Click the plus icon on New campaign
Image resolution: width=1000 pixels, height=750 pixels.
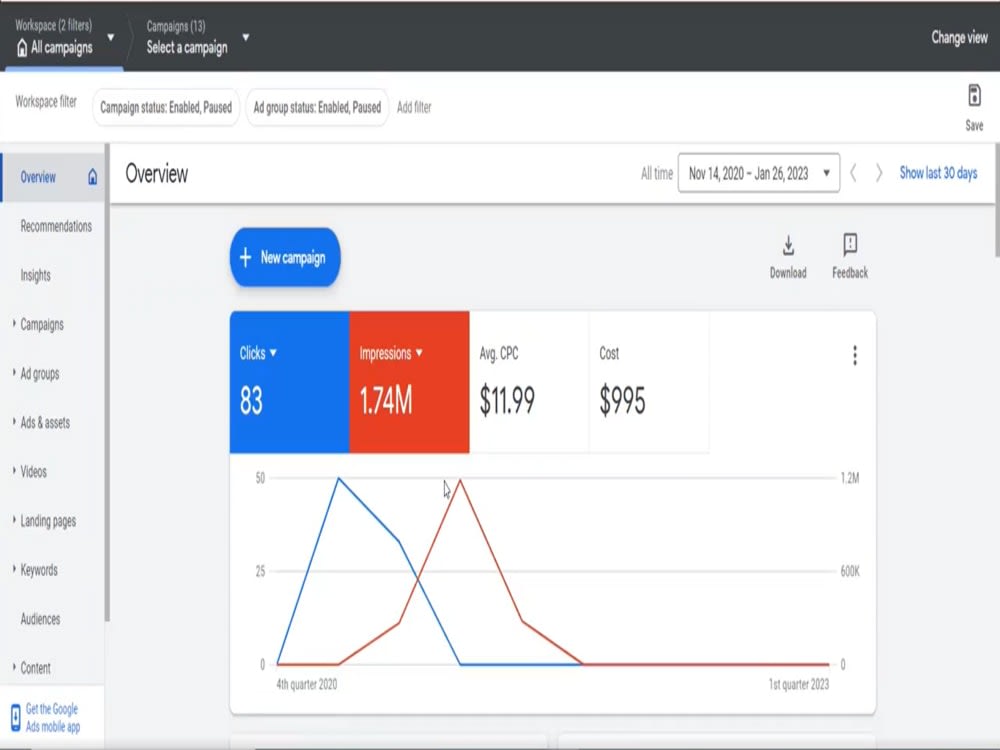[x=246, y=258]
